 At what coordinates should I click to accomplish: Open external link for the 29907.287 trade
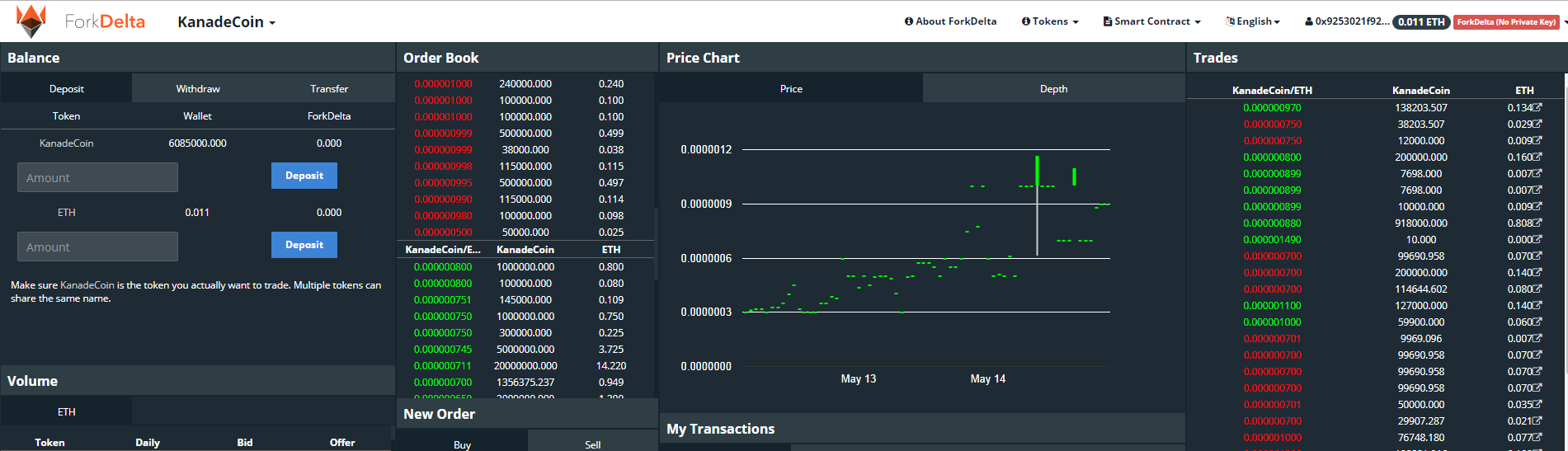(x=1537, y=420)
